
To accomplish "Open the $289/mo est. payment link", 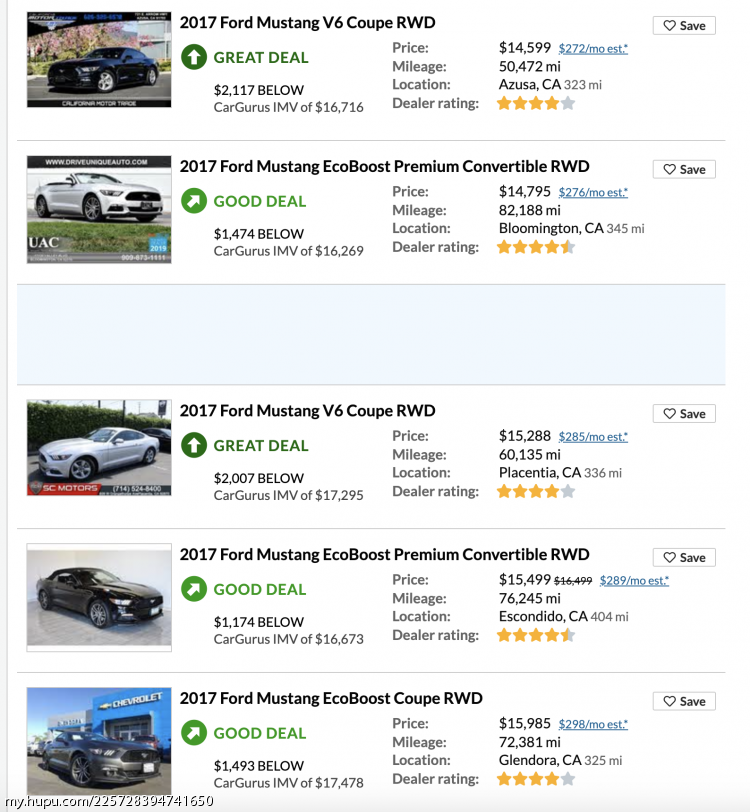I will coord(634,581).
